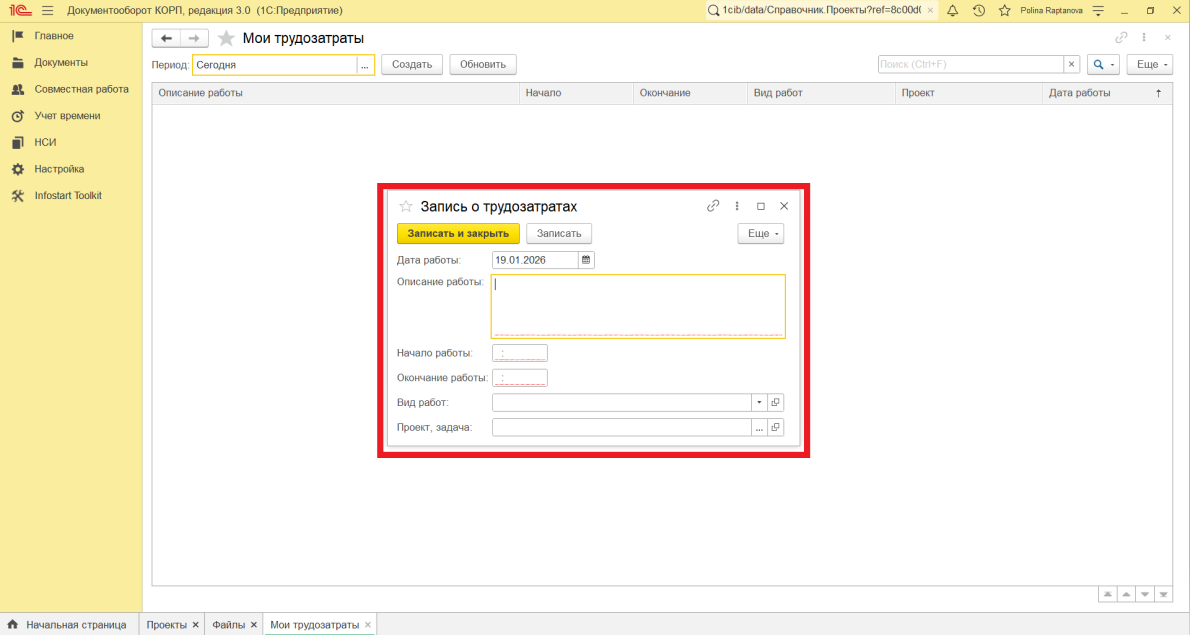The width and height of the screenshot is (1190, 635).
Task: Switch to the Проекты tab
Action: [x=166, y=625]
